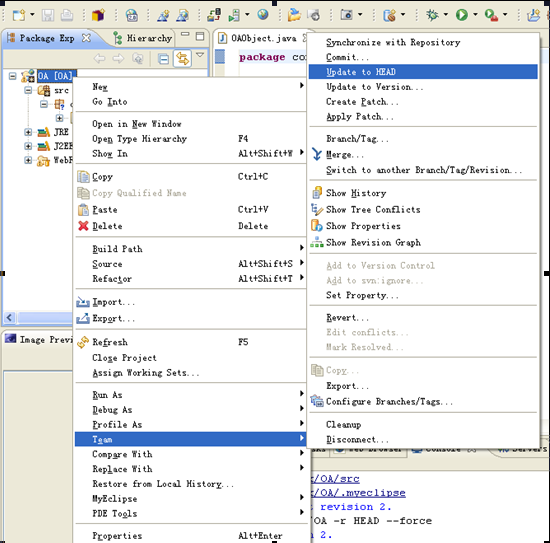The width and height of the screenshot is (550, 543).
Task: Click the /OA/src console link
Action: [335, 479]
